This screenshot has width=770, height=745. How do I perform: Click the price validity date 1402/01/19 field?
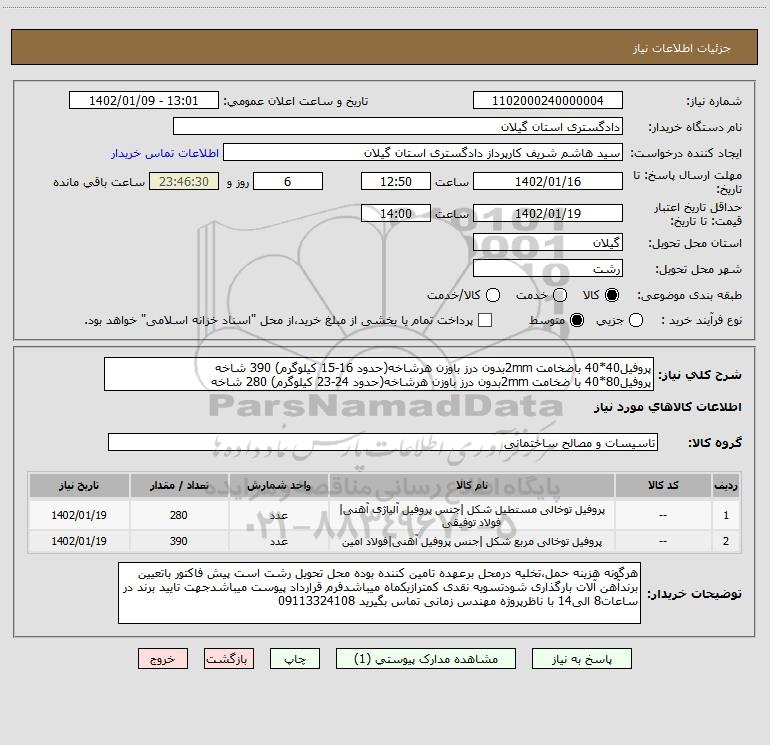tap(548, 214)
